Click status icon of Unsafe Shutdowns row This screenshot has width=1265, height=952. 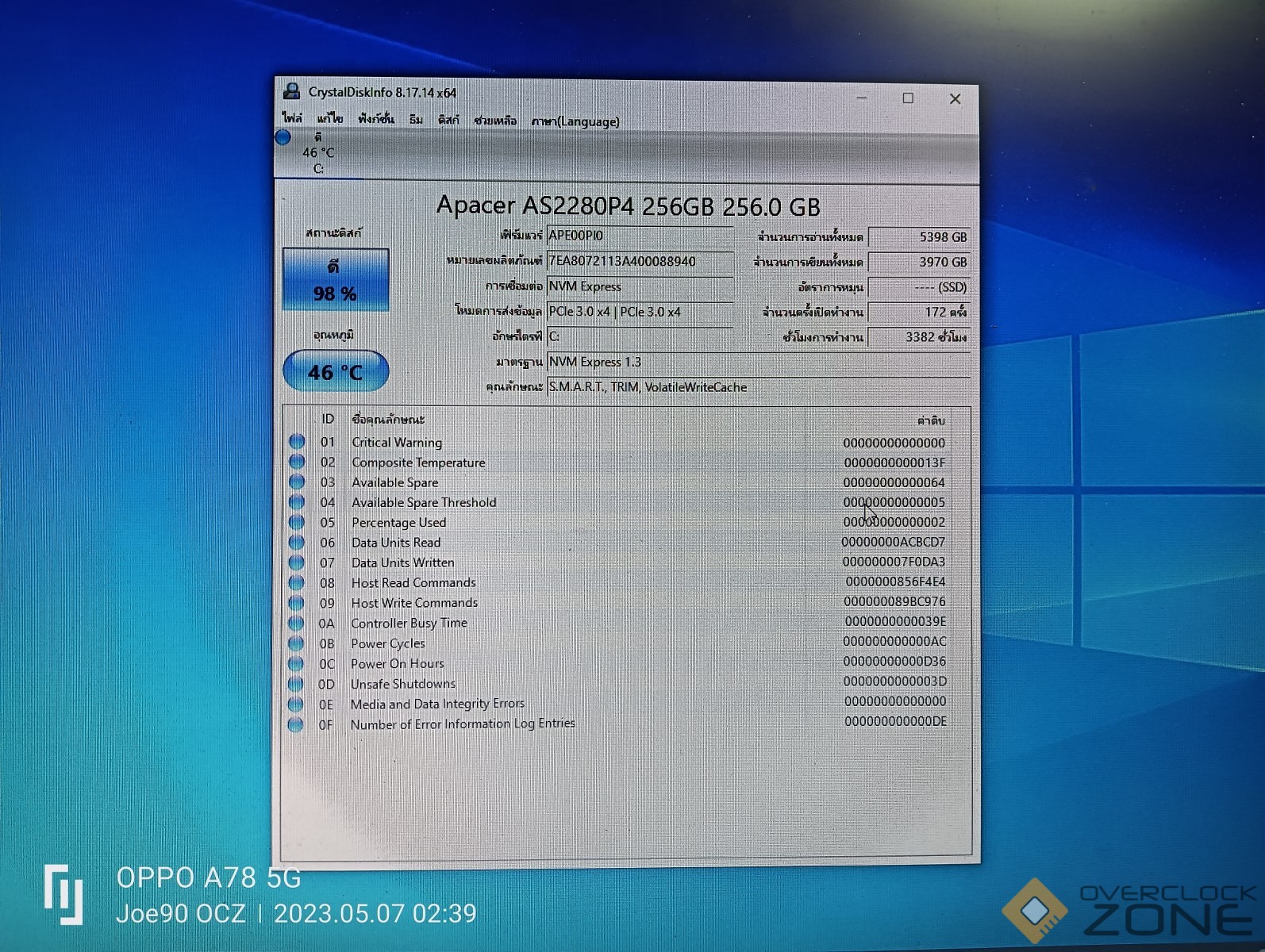point(296,683)
